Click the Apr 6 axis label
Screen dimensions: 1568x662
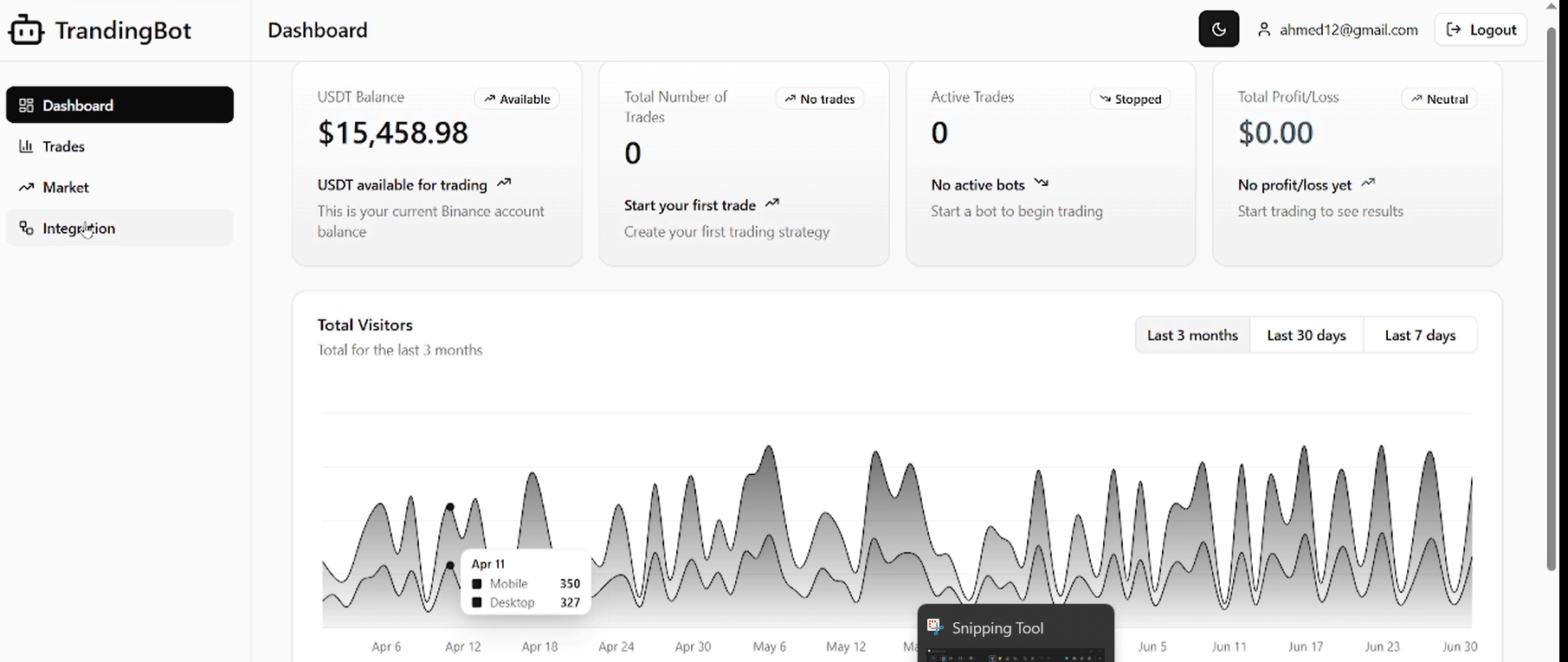pos(386,646)
